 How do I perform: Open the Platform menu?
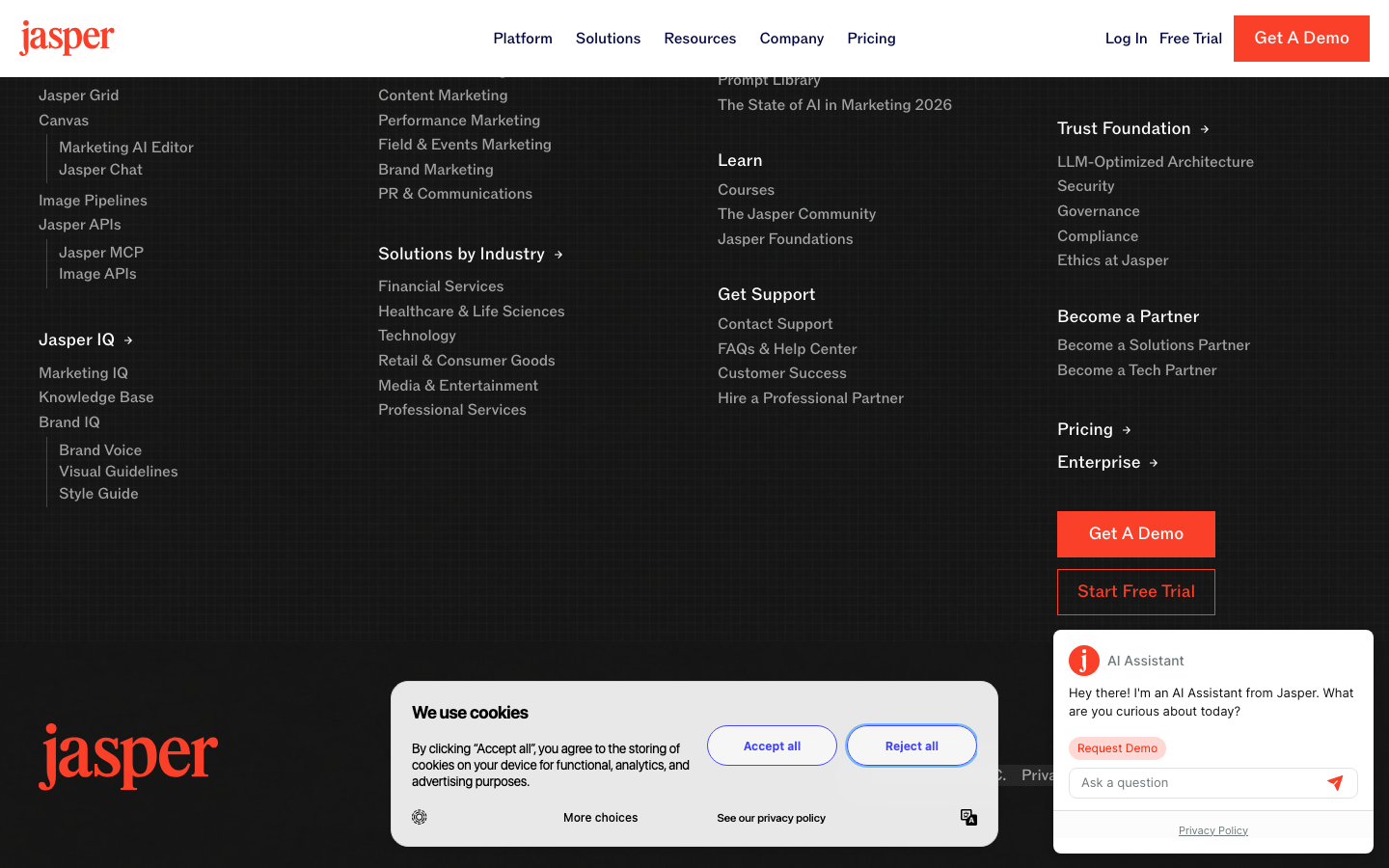[523, 39]
